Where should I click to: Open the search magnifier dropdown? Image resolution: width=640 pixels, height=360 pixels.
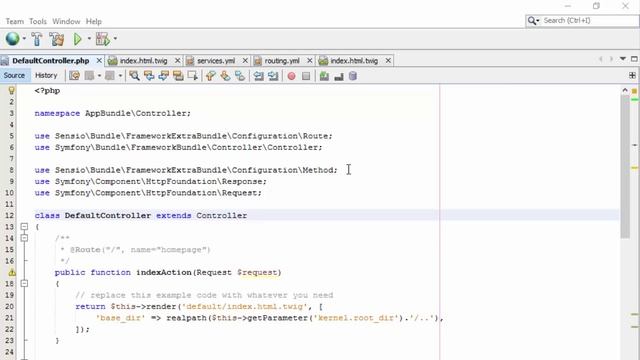pos(533,20)
